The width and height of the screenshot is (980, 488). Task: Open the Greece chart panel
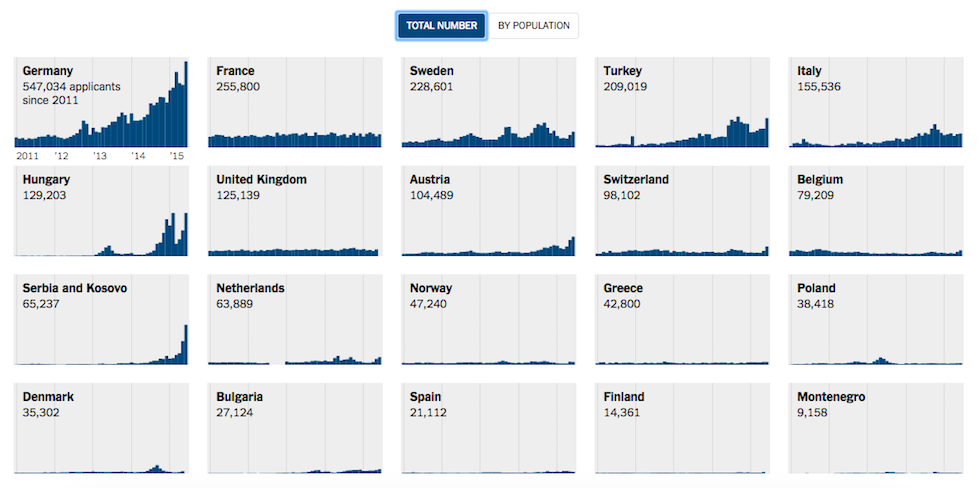(682, 319)
